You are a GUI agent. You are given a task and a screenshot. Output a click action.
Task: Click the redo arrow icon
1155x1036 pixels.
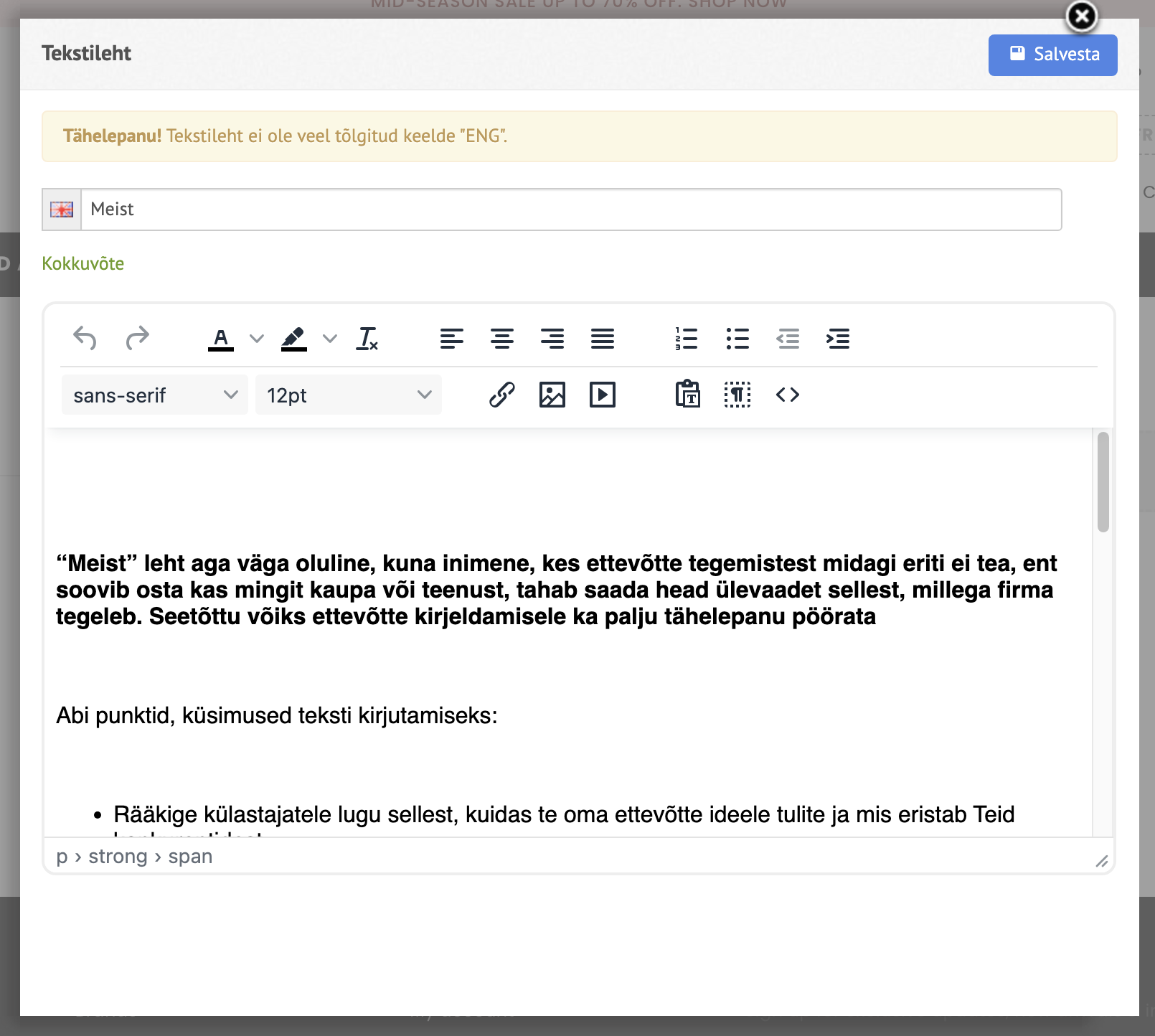137,338
